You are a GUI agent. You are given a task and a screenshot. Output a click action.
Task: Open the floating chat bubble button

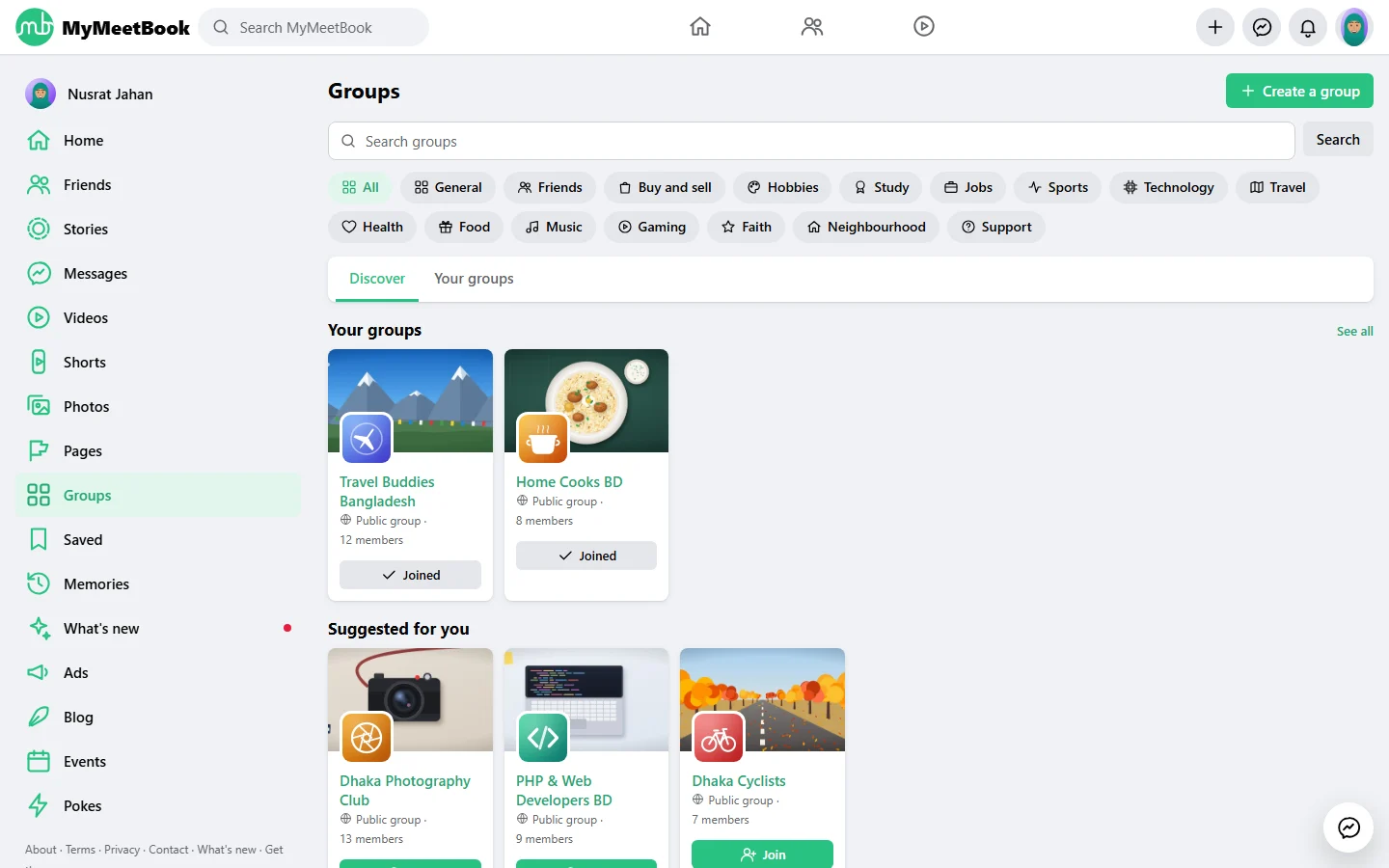coord(1348,827)
